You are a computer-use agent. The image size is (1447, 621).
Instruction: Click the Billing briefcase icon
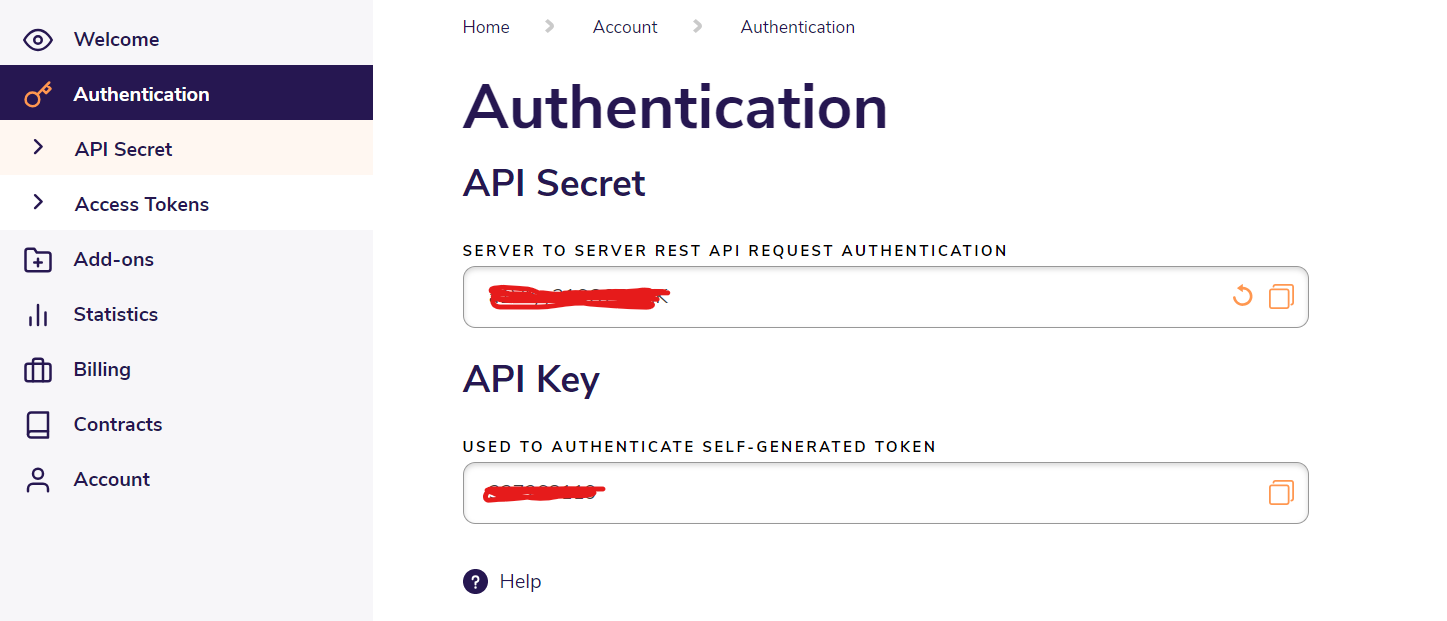click(38, 370)
